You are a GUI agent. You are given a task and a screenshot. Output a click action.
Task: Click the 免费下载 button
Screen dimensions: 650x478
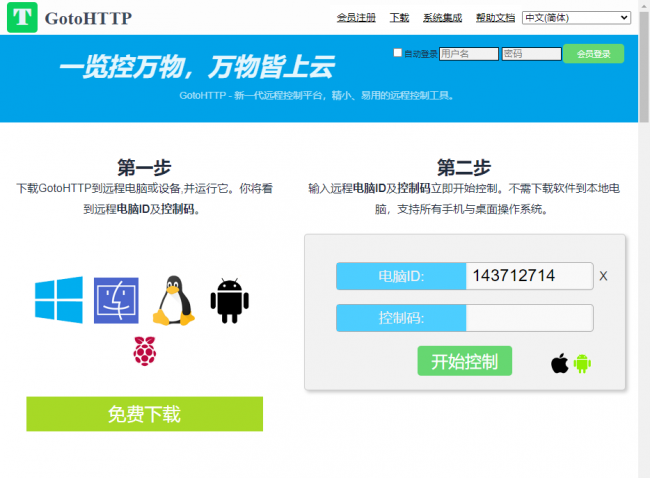point(145,414)
